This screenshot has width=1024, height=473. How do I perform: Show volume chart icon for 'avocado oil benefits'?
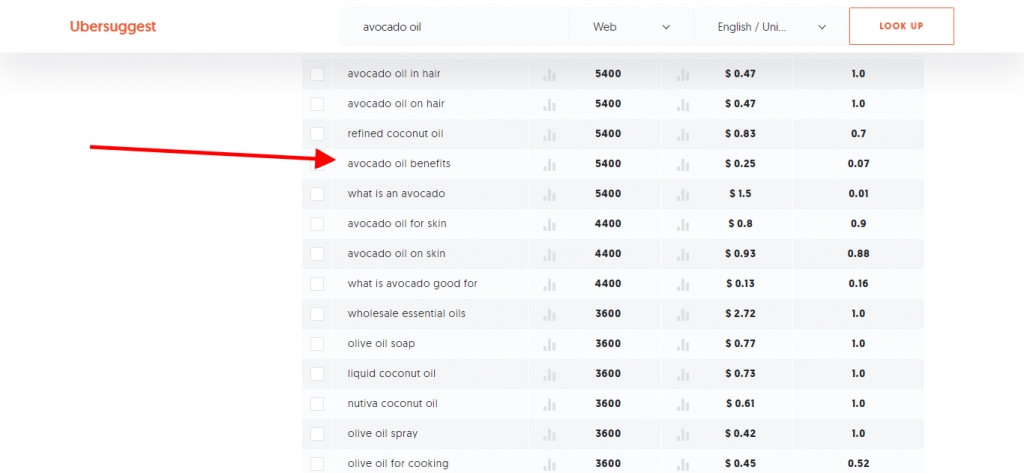[549, 165]
